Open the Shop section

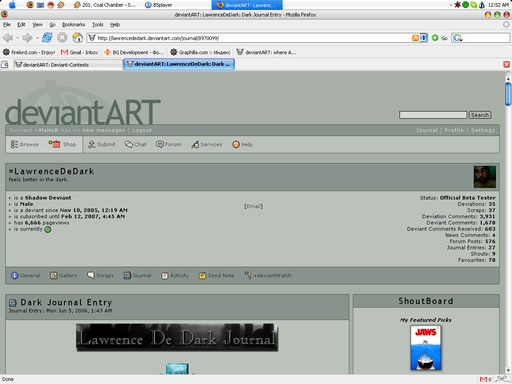tap(62, 144)
